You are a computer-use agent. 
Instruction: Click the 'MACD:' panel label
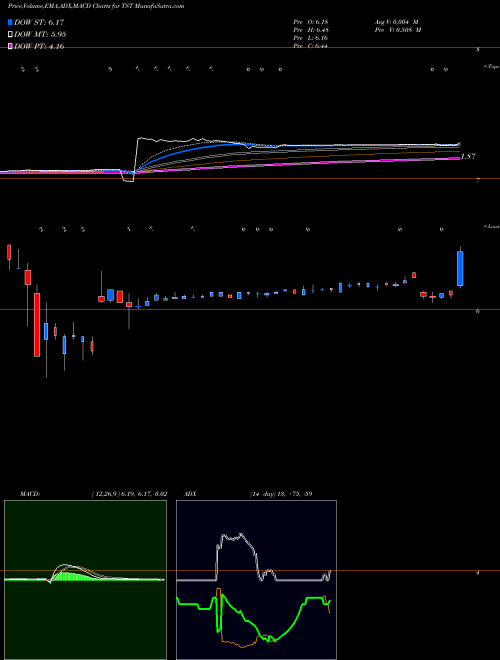point(30,494)
